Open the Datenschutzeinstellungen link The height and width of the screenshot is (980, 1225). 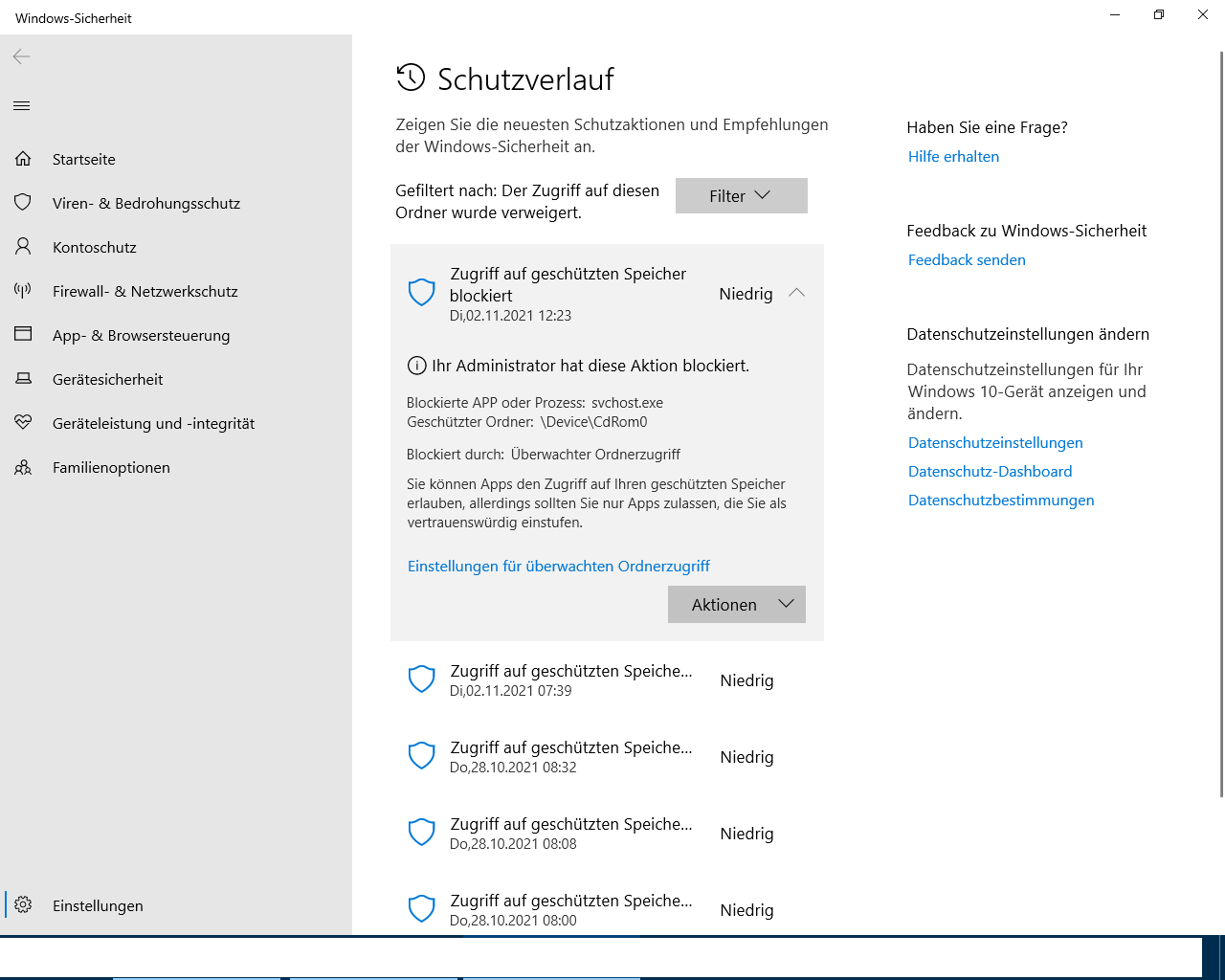point(995,443)
